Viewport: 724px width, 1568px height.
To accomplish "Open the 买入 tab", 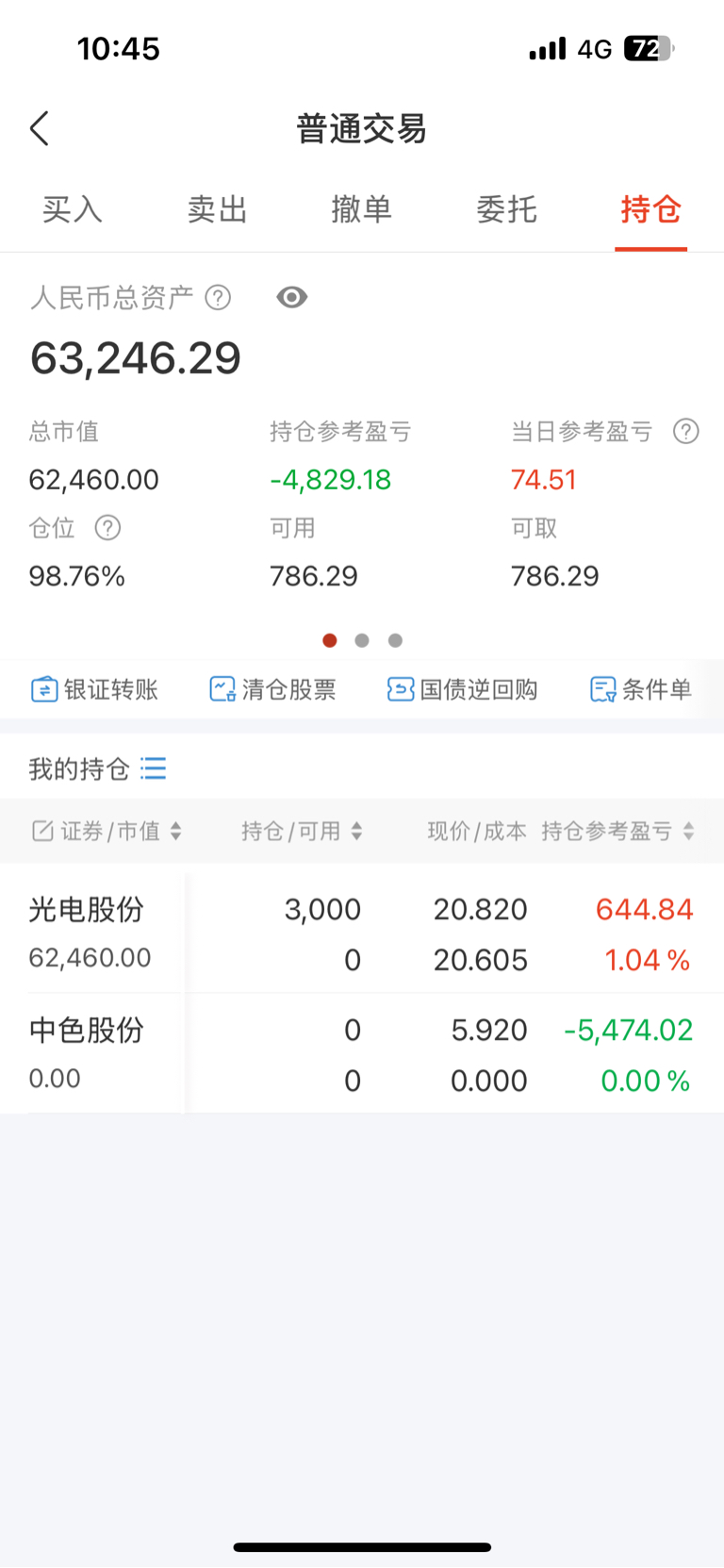I will click(x=73, y=209).
